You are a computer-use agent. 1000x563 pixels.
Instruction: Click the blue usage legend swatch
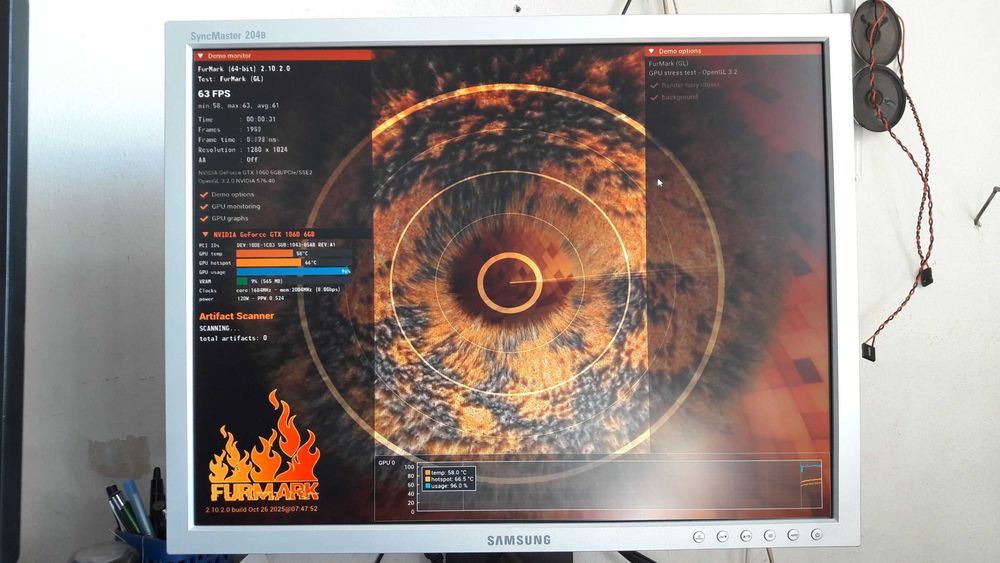(427, 486)
